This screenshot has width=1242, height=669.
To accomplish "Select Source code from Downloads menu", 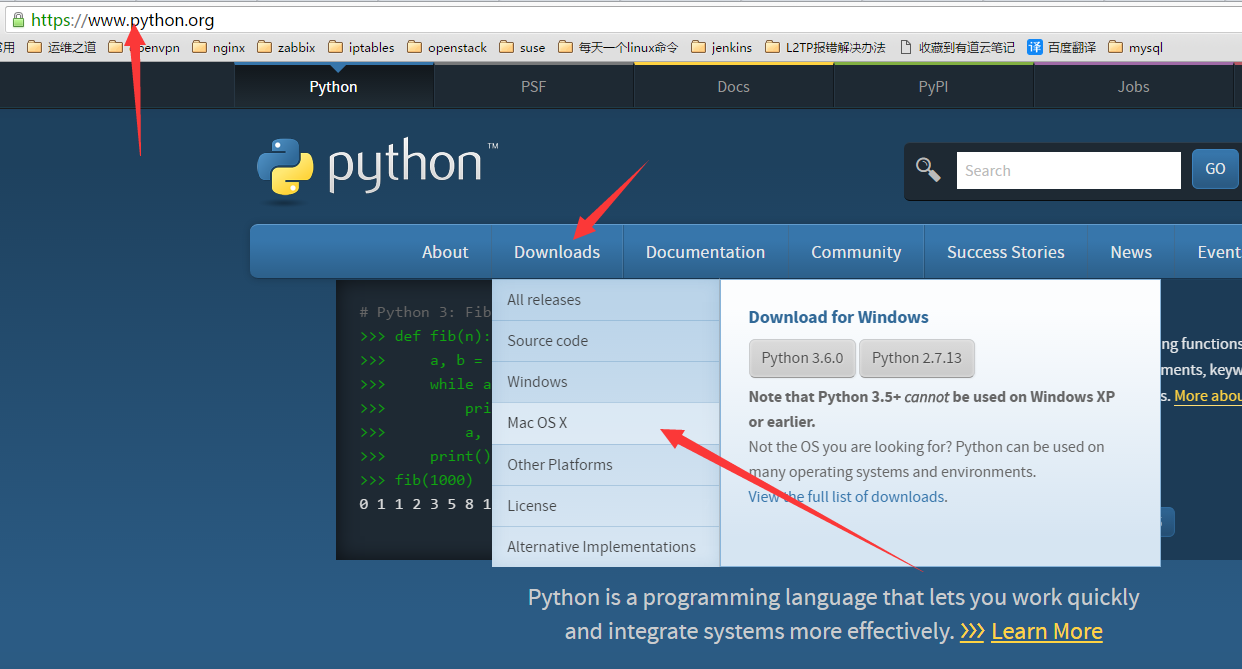I will (606, 341).
